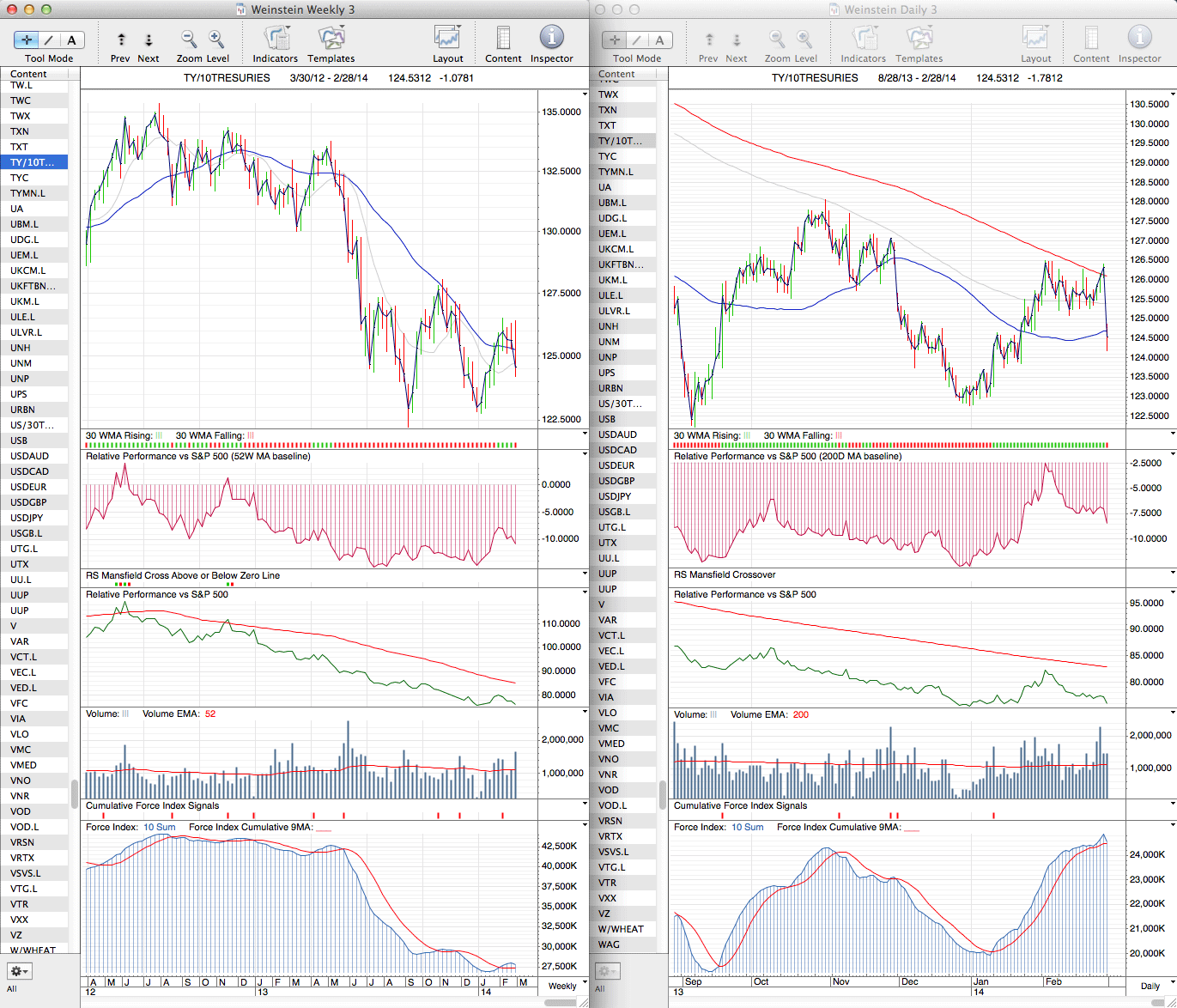Viewport: 1177px width, 1008px height.
Task: Zoom in with the plus magnifier, Weekly window
Action: click(216, 39)
